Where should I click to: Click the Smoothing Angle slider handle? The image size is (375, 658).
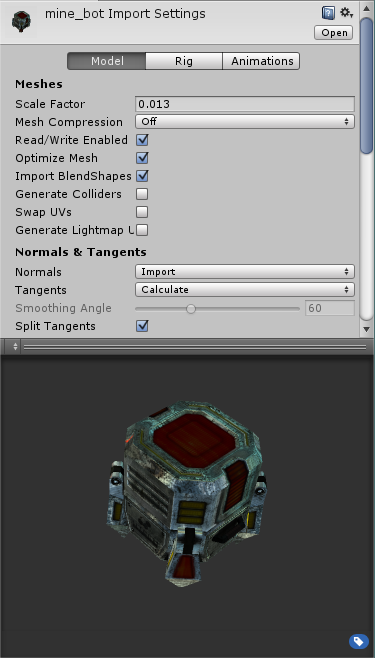[x=191, y=309]
